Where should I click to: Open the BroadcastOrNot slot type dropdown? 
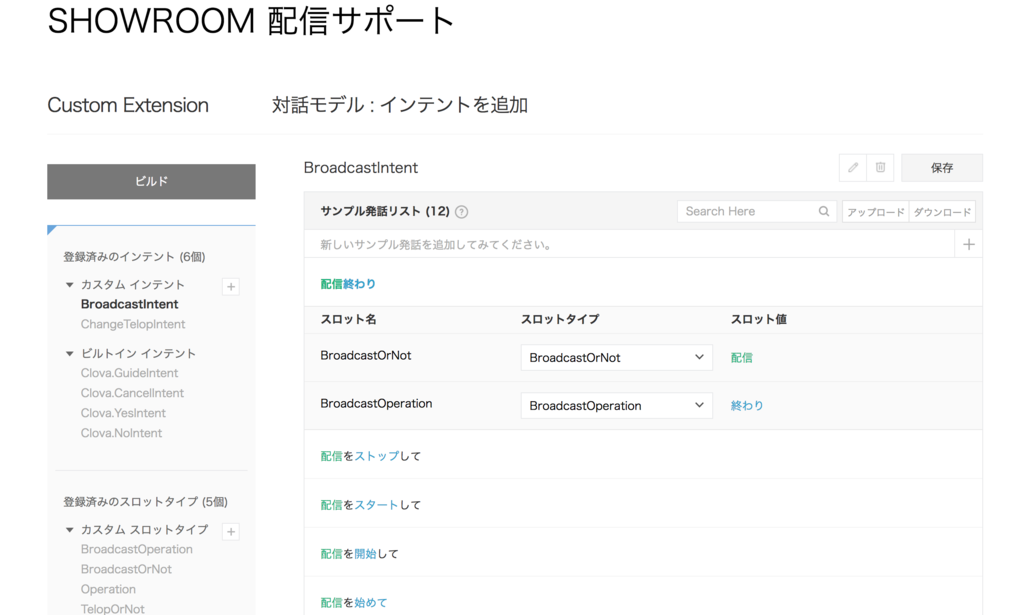pos(616,356)
